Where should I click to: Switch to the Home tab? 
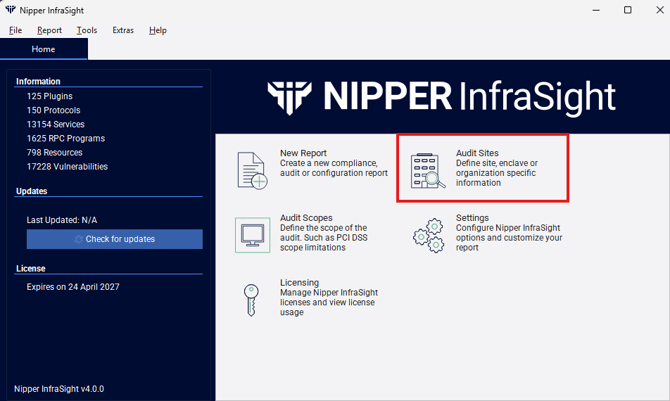pos(43,49)
